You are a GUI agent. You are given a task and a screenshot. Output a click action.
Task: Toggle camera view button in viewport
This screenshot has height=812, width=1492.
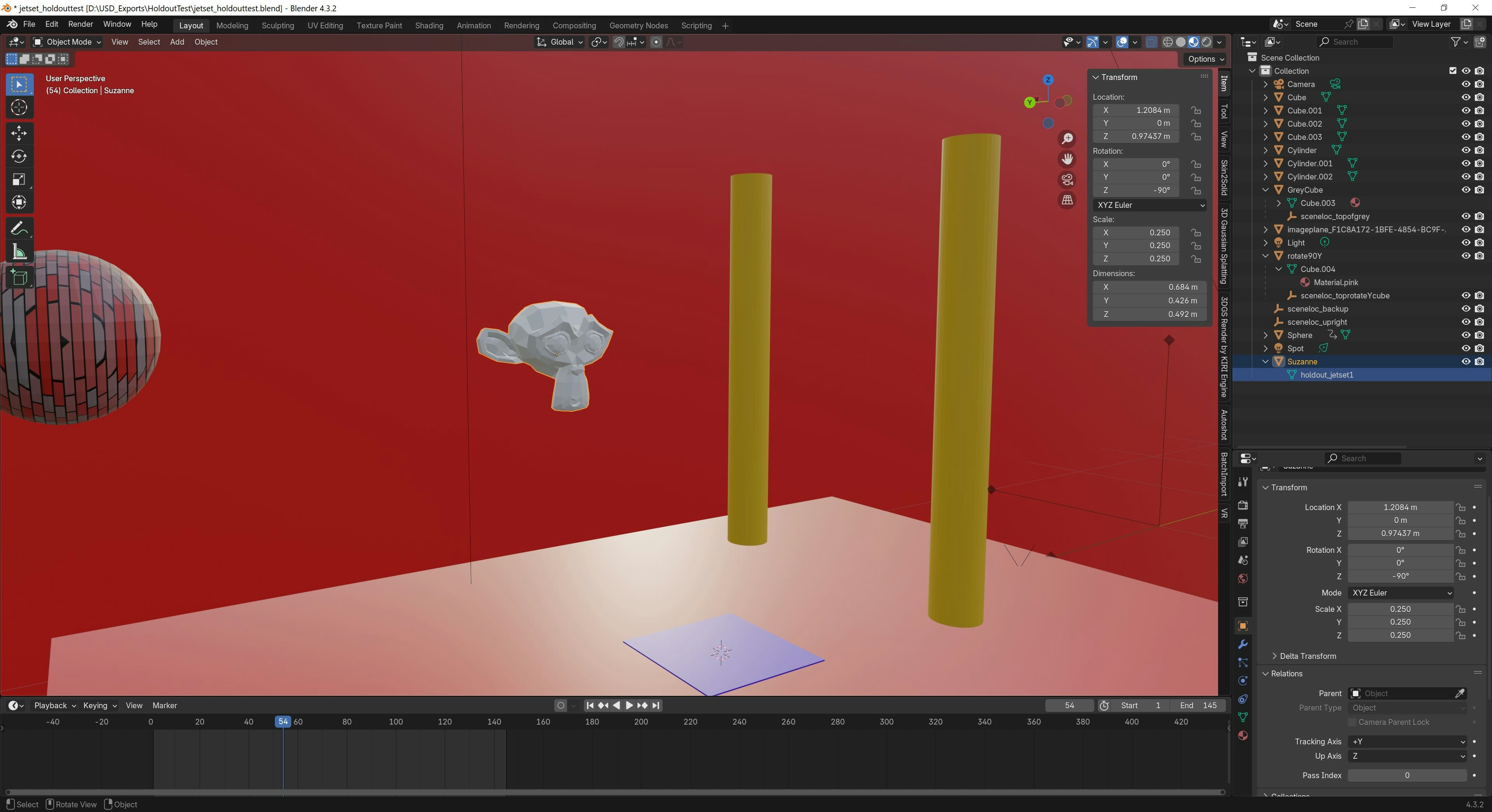point(1067,179)
